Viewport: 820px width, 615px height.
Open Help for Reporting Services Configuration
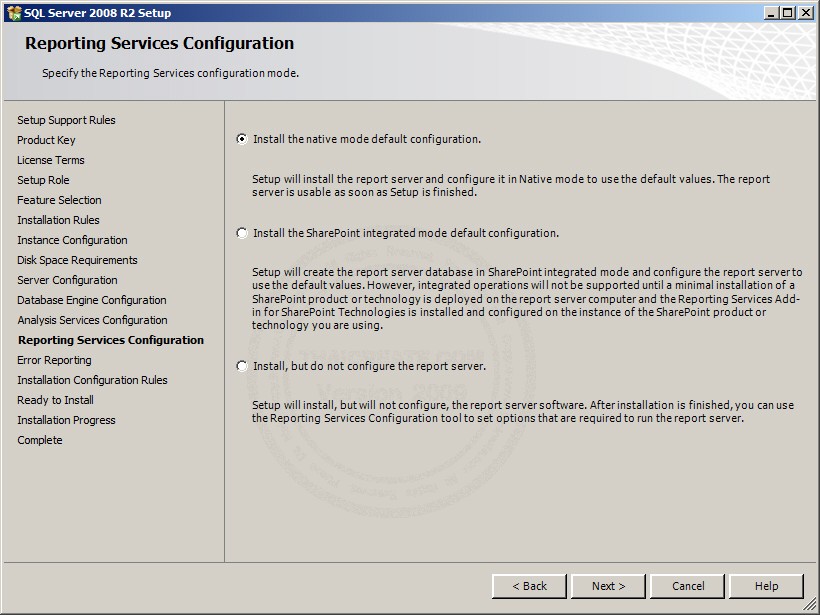766,586
